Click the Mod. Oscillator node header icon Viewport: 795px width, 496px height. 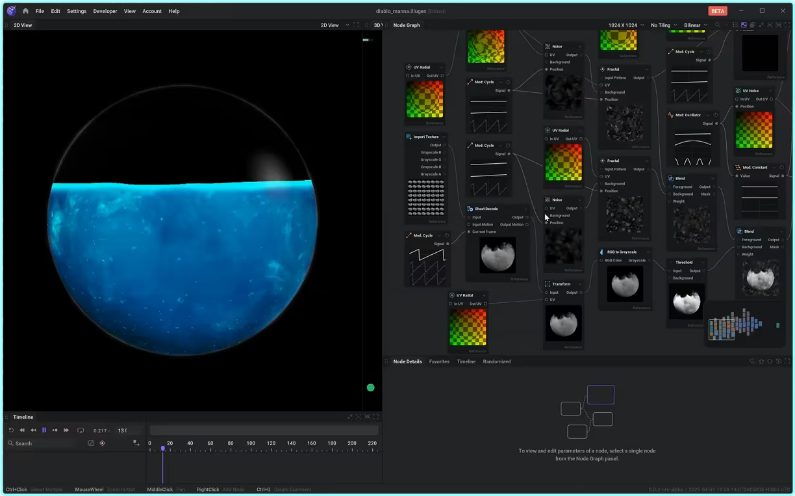(671, 115)
